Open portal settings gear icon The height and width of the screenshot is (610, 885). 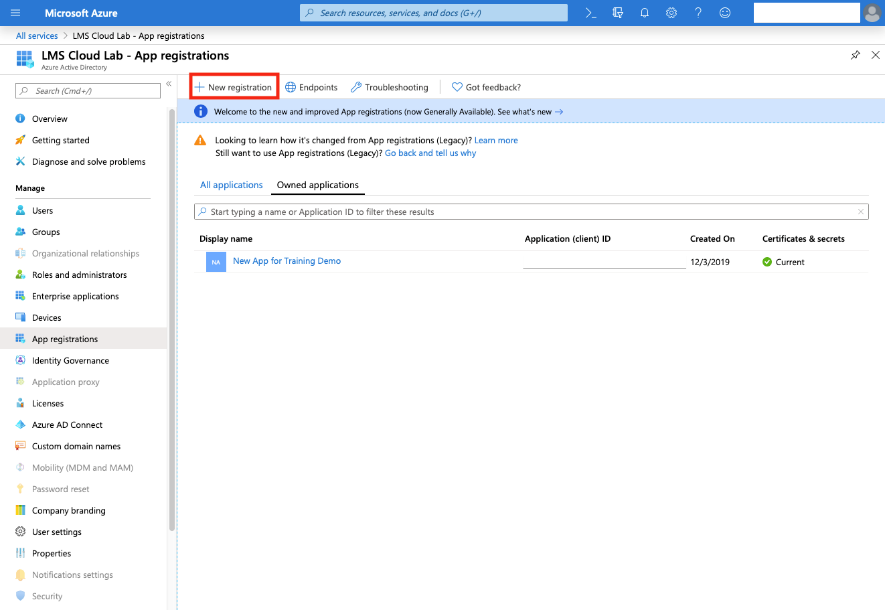point(671,12)
